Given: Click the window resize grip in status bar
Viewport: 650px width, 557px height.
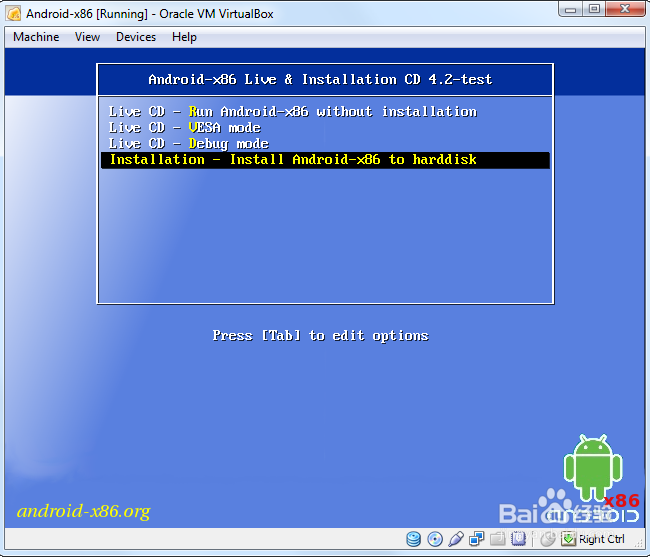Looking at the screenshot, I should pyautogui.click(x=638, y=544).
